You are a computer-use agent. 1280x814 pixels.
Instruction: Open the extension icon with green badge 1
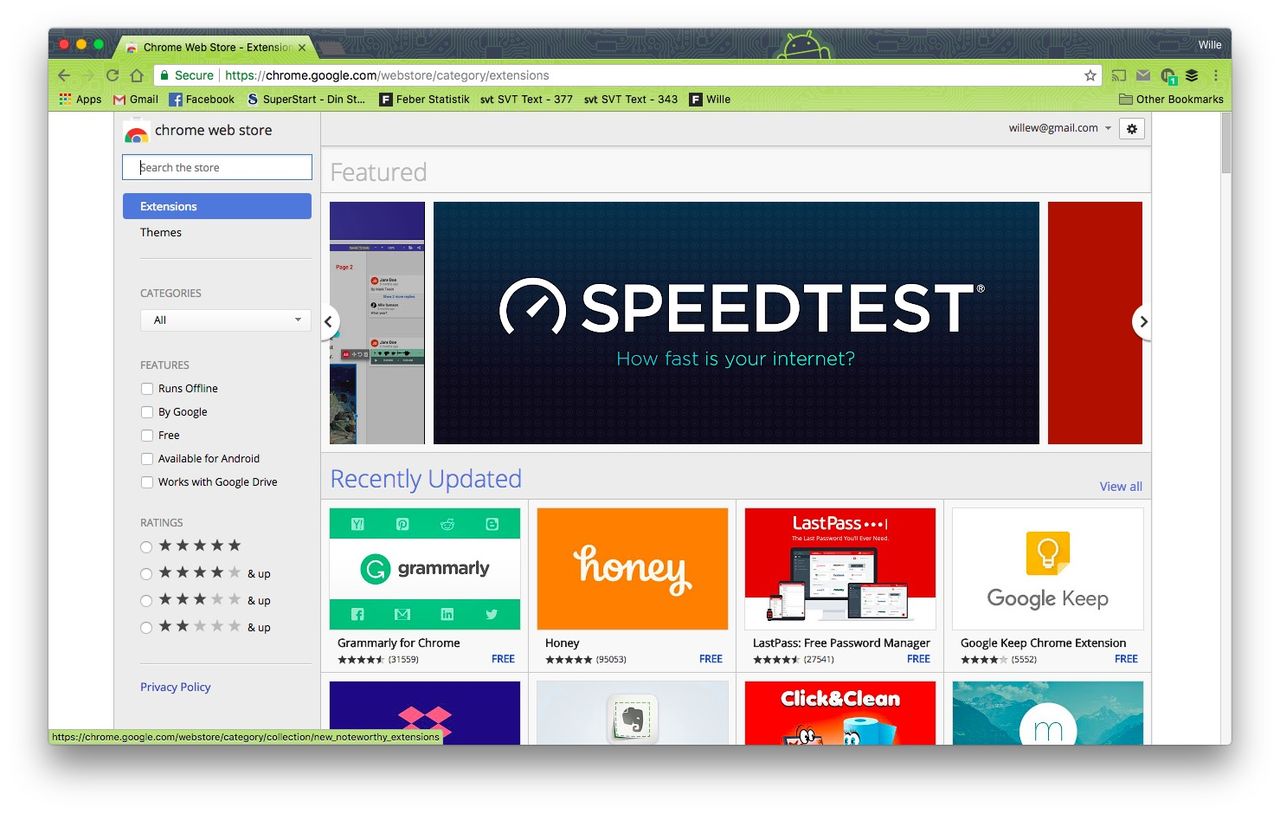pyautogui.click(x=1168, y=76)
